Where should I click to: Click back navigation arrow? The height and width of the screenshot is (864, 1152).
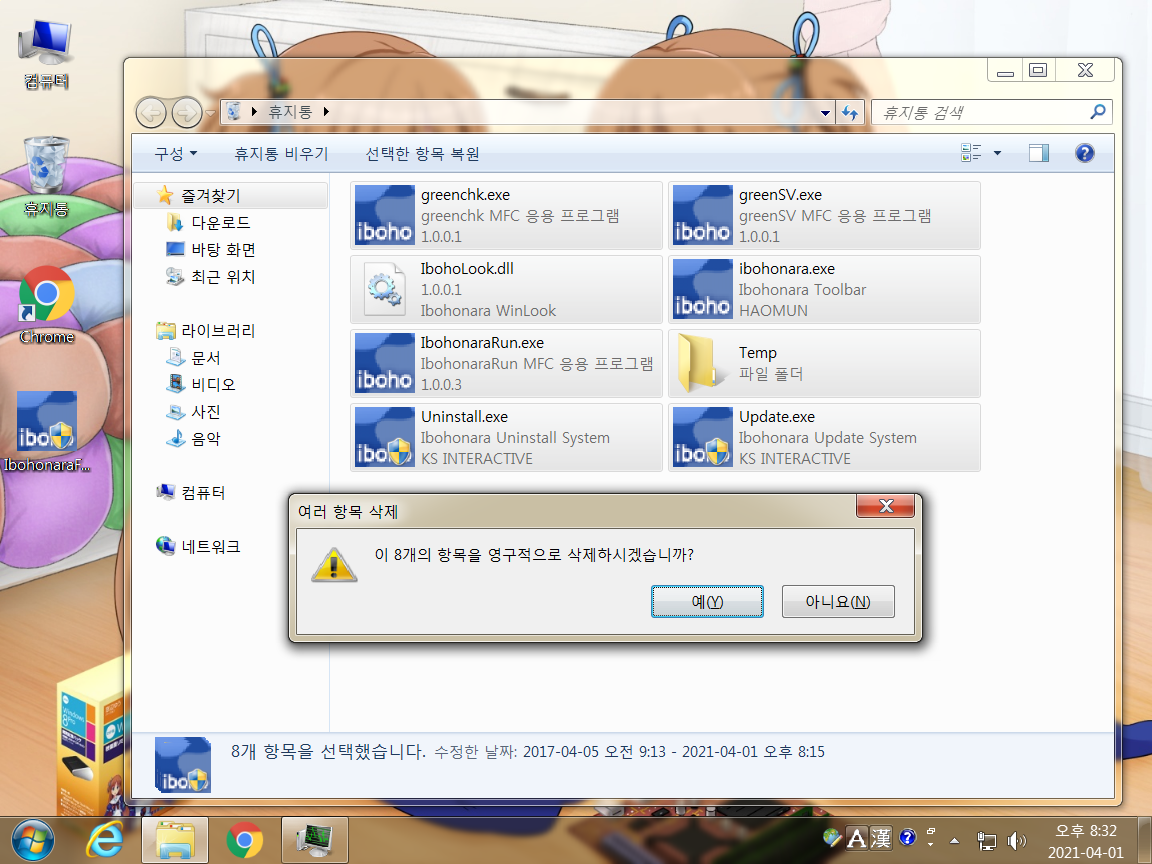click(151, 112)
